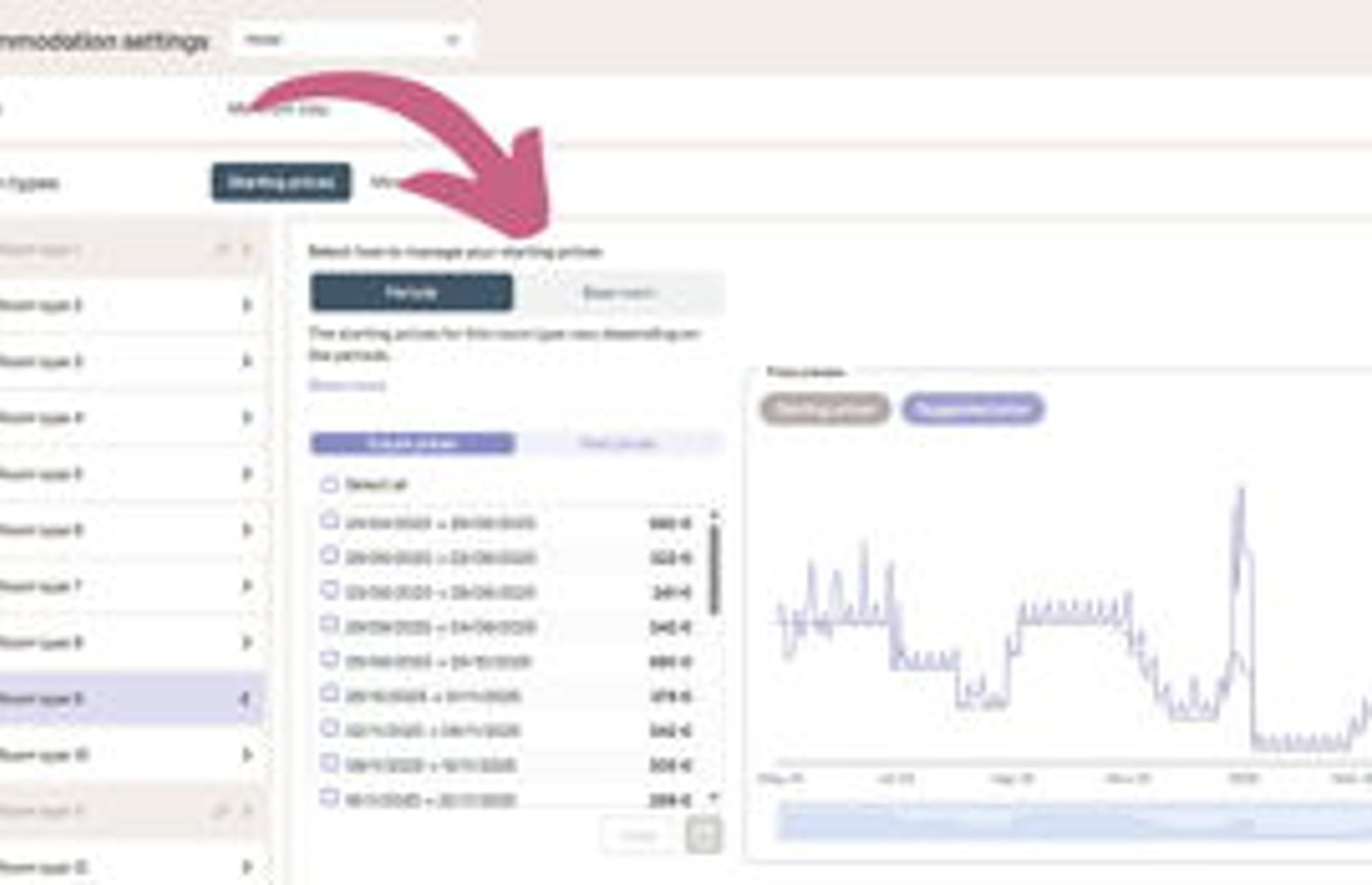Open the Show more link
The width and height of the screenshot is (1372, 885).
(347, 385)
